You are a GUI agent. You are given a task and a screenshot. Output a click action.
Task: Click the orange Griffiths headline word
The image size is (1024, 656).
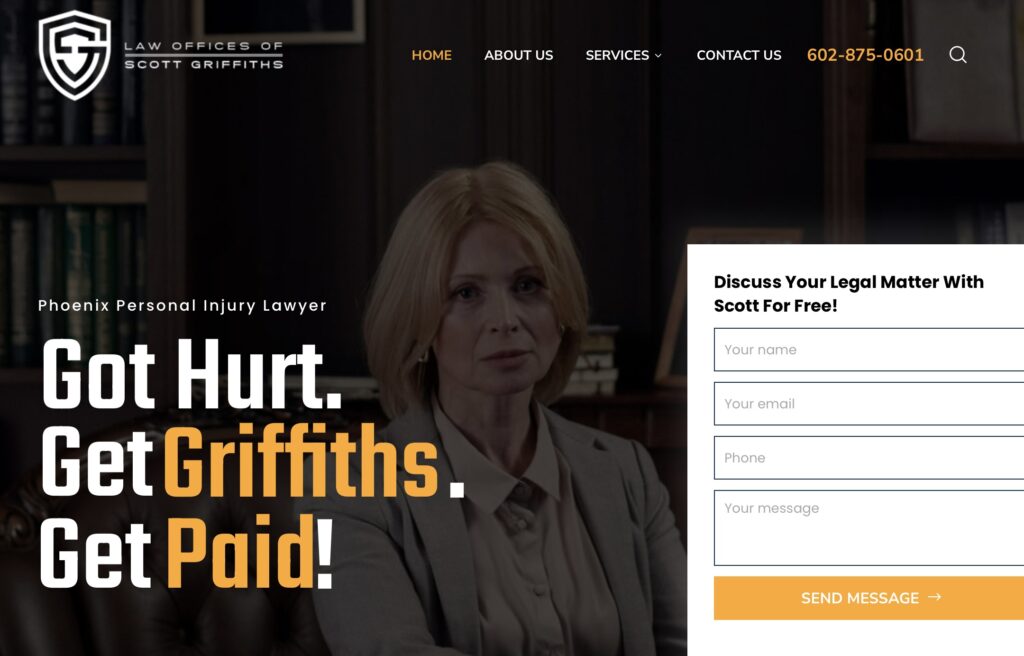301,461
